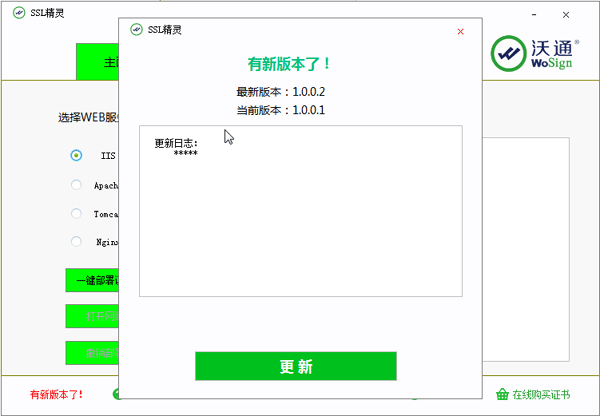Close the update dialog with red X
The image size is (600, 416).
(x=460, y=31)
